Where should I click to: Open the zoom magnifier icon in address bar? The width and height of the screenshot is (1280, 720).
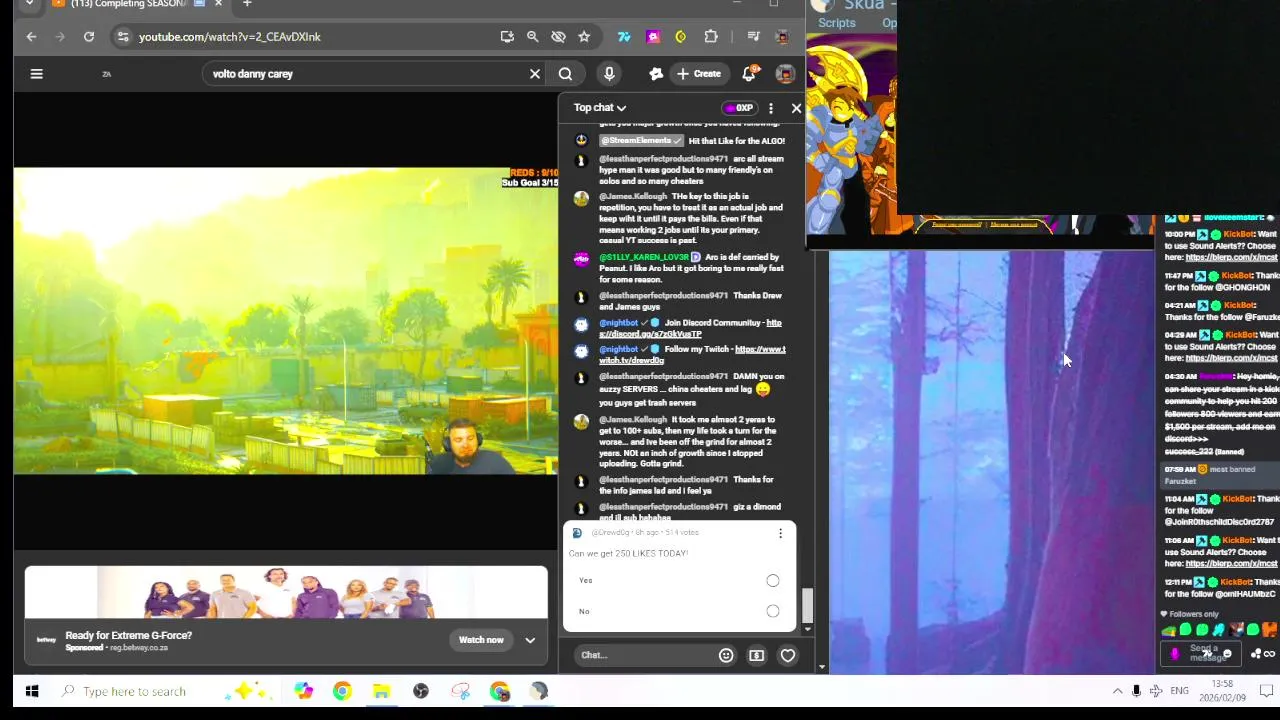(x=532, y=37)
